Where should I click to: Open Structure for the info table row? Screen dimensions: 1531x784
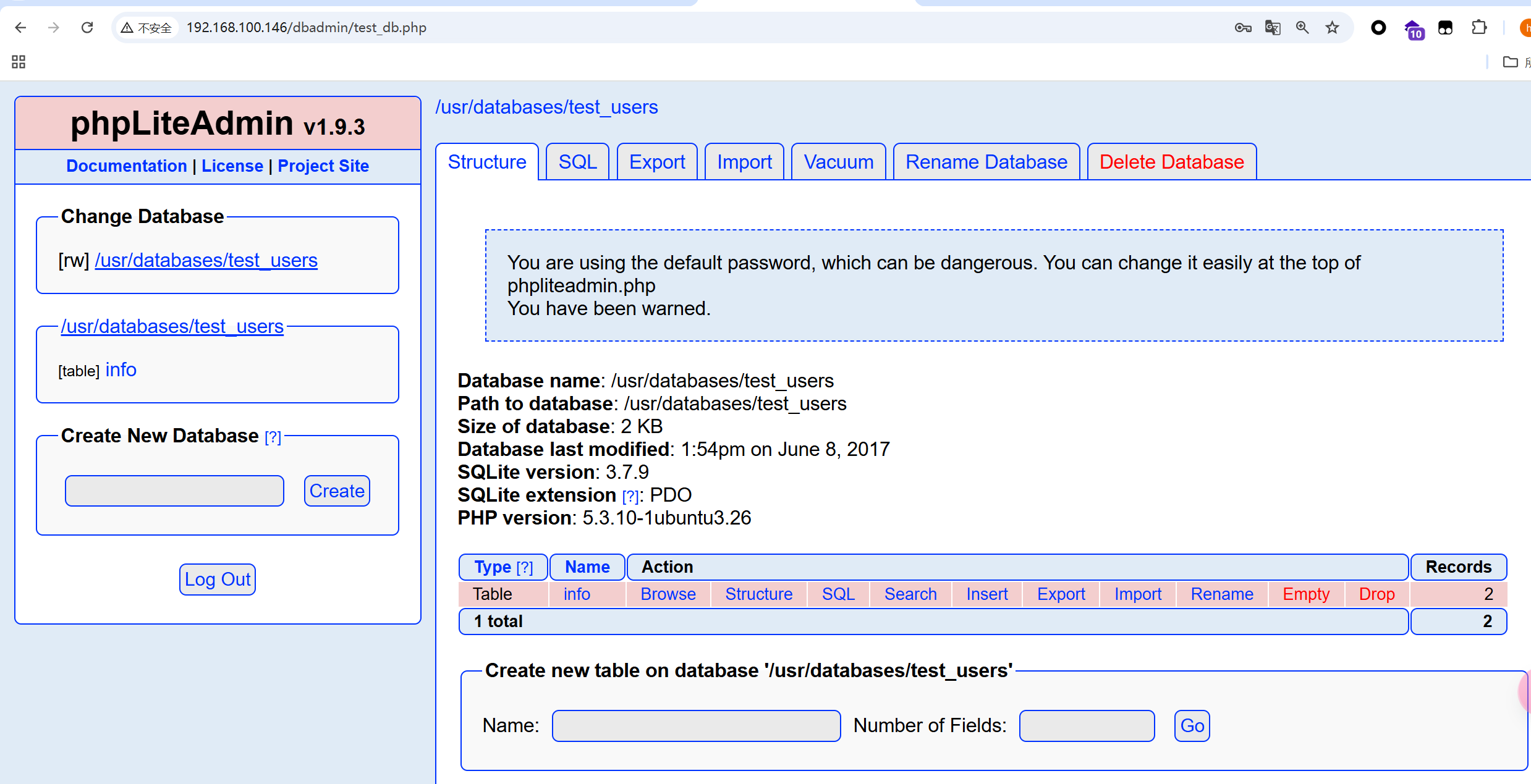point(759,594)
